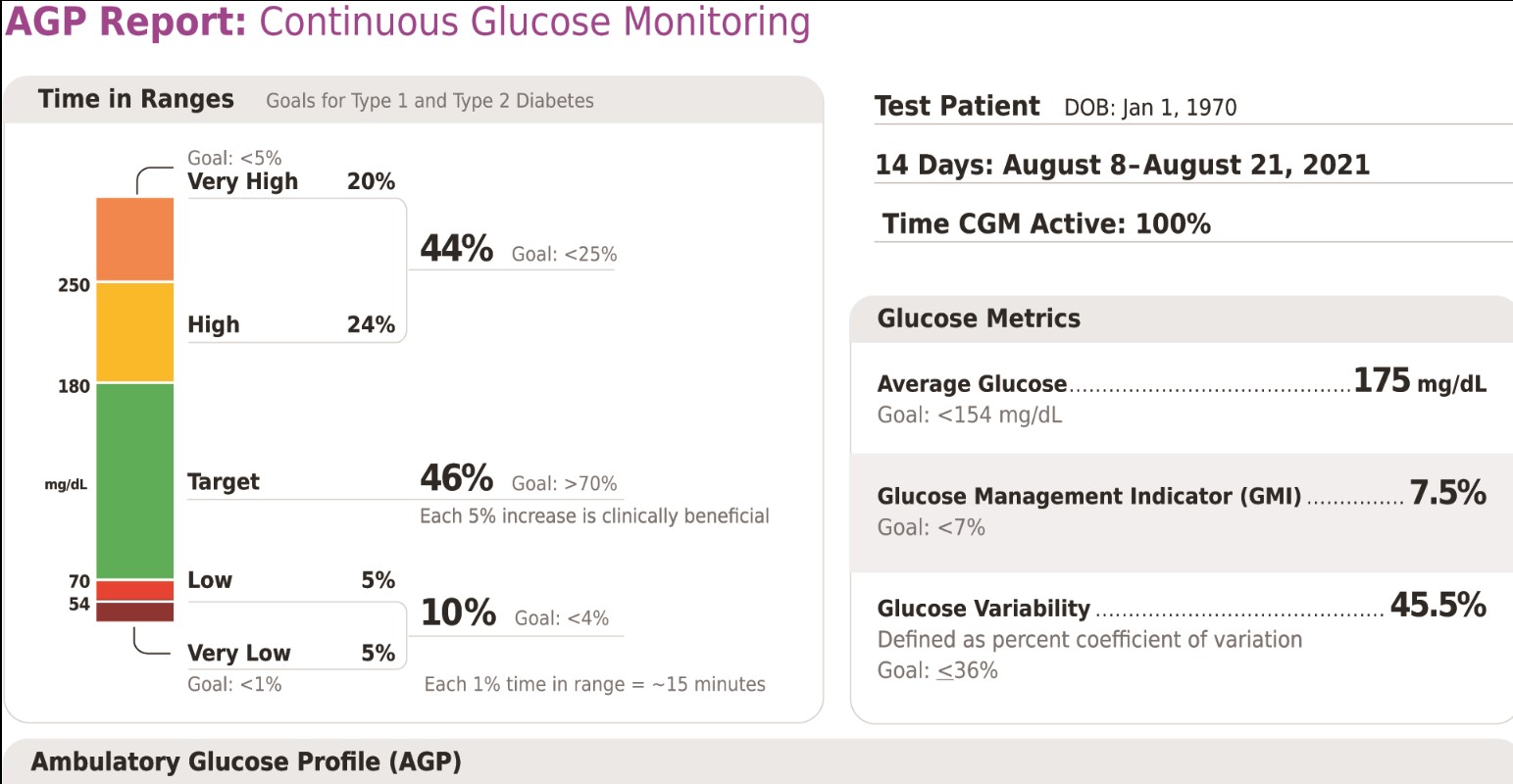
Task: Click the Very Low label text
Action: click(x=239, y=653)
